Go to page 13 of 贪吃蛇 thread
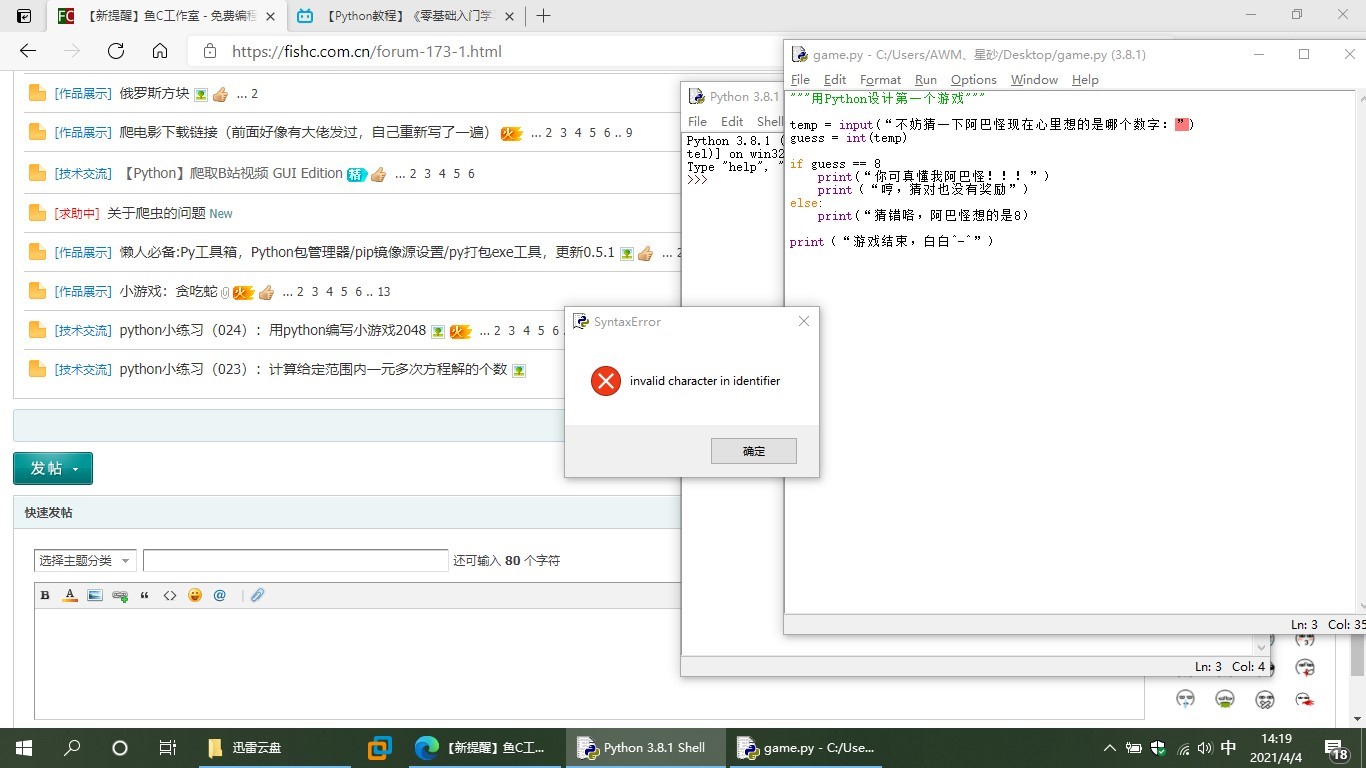Viewport: 1366px width, 768px height. pyautogui.click(x=384, y=292)
